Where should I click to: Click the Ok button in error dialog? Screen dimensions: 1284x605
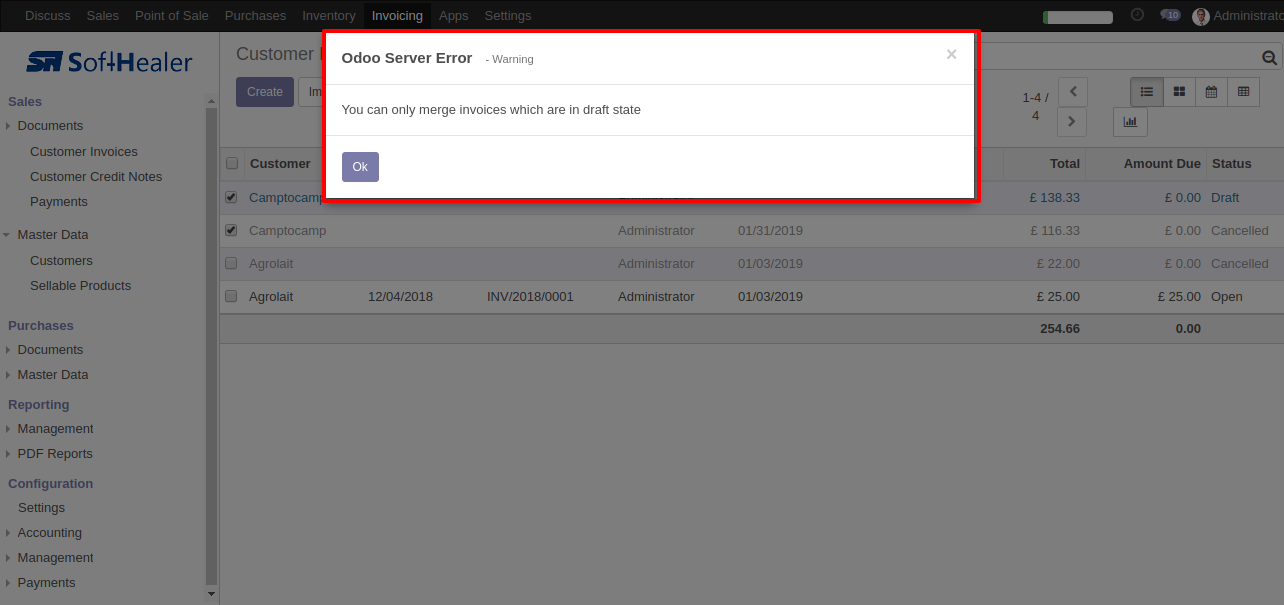point(360,167)
